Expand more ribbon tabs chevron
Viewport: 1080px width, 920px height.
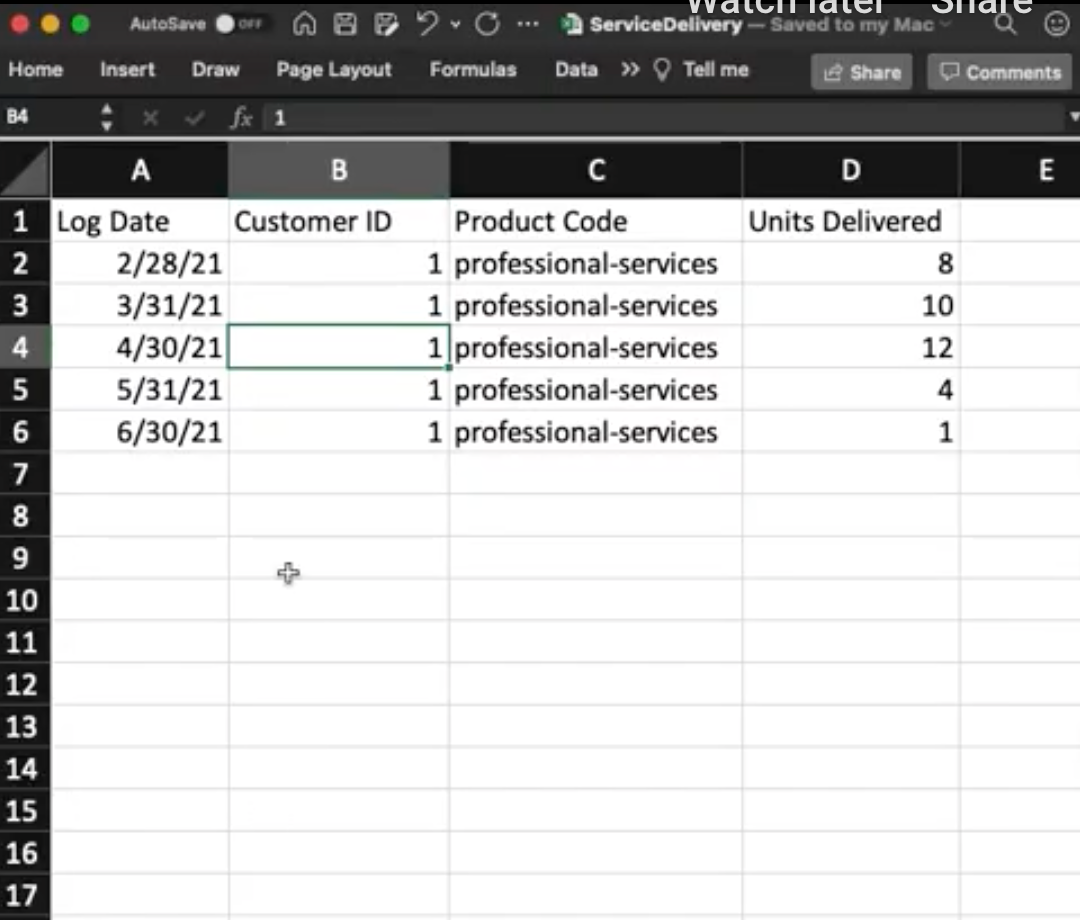(x=629, y=70)
